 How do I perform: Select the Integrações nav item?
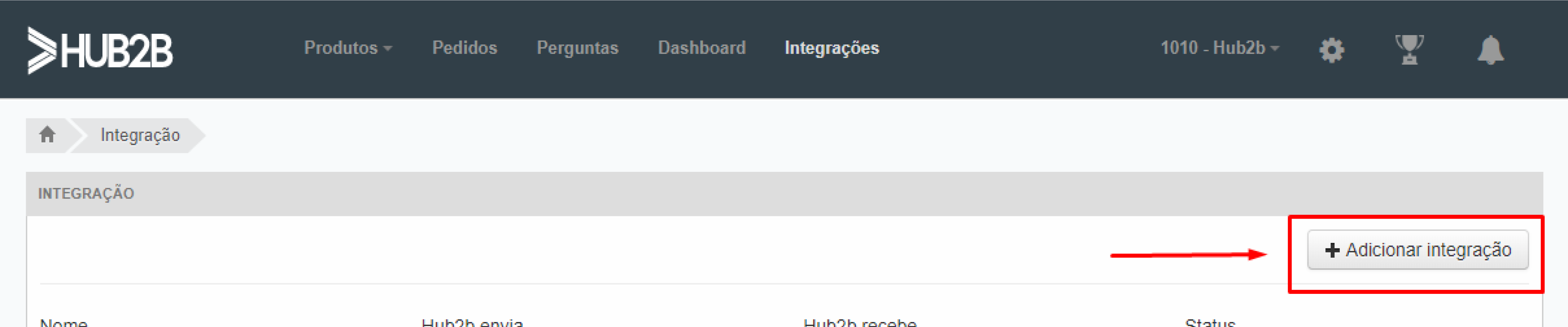(832, 48)
